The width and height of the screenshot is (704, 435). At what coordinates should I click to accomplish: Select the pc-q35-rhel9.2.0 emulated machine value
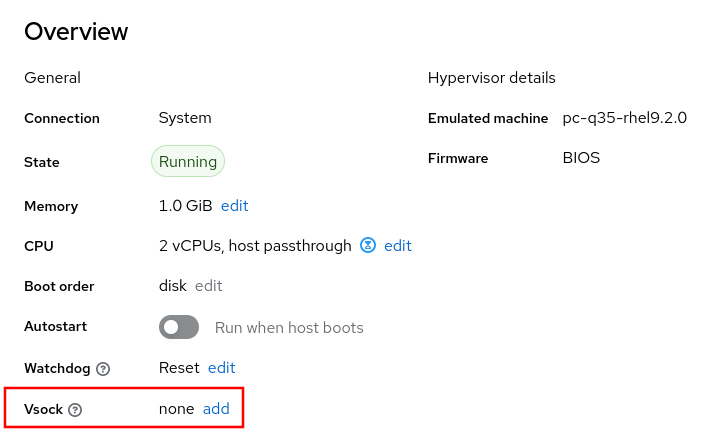click(x=624, y=118)
